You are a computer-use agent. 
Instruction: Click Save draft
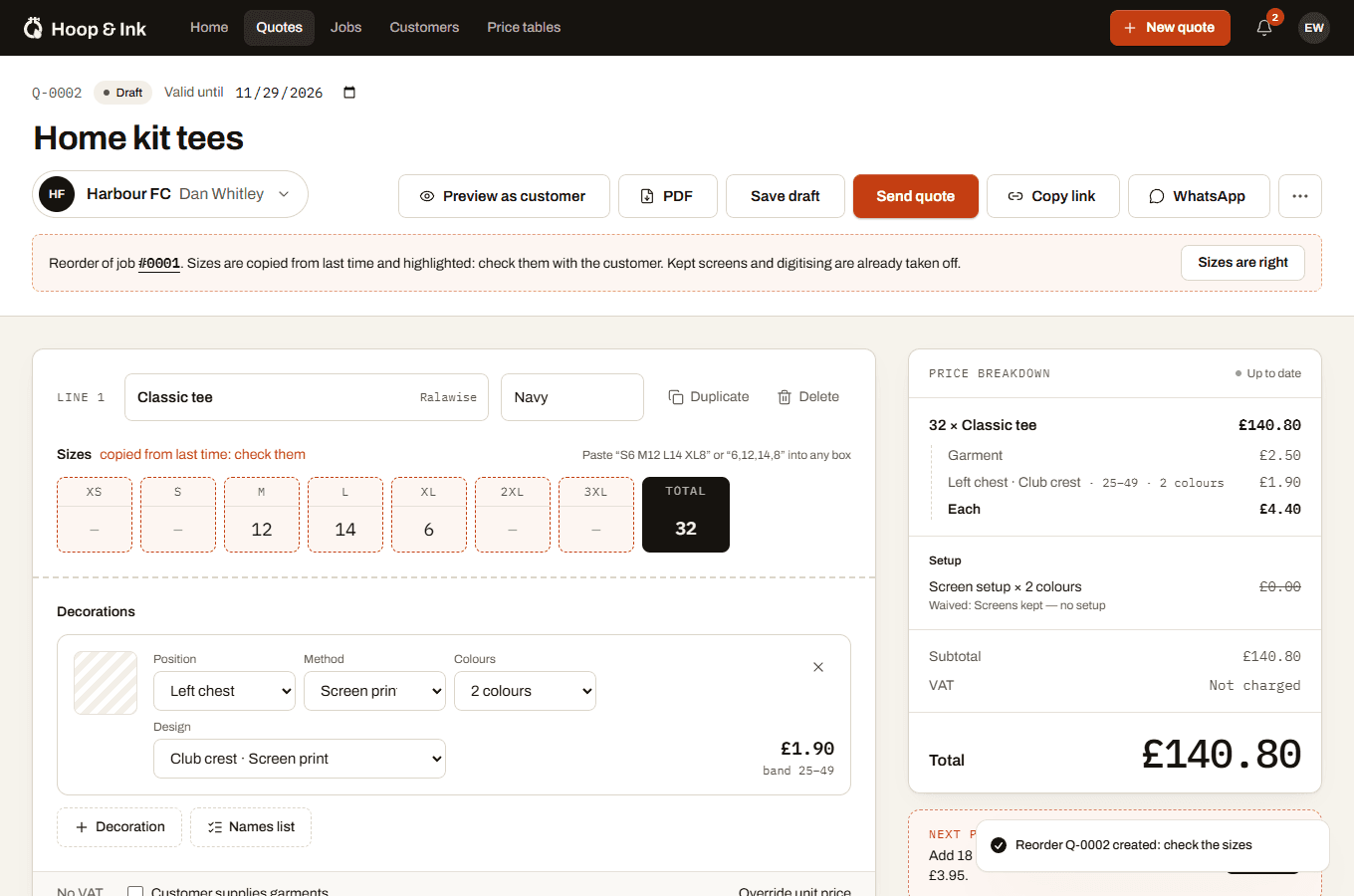click(786, 196)
